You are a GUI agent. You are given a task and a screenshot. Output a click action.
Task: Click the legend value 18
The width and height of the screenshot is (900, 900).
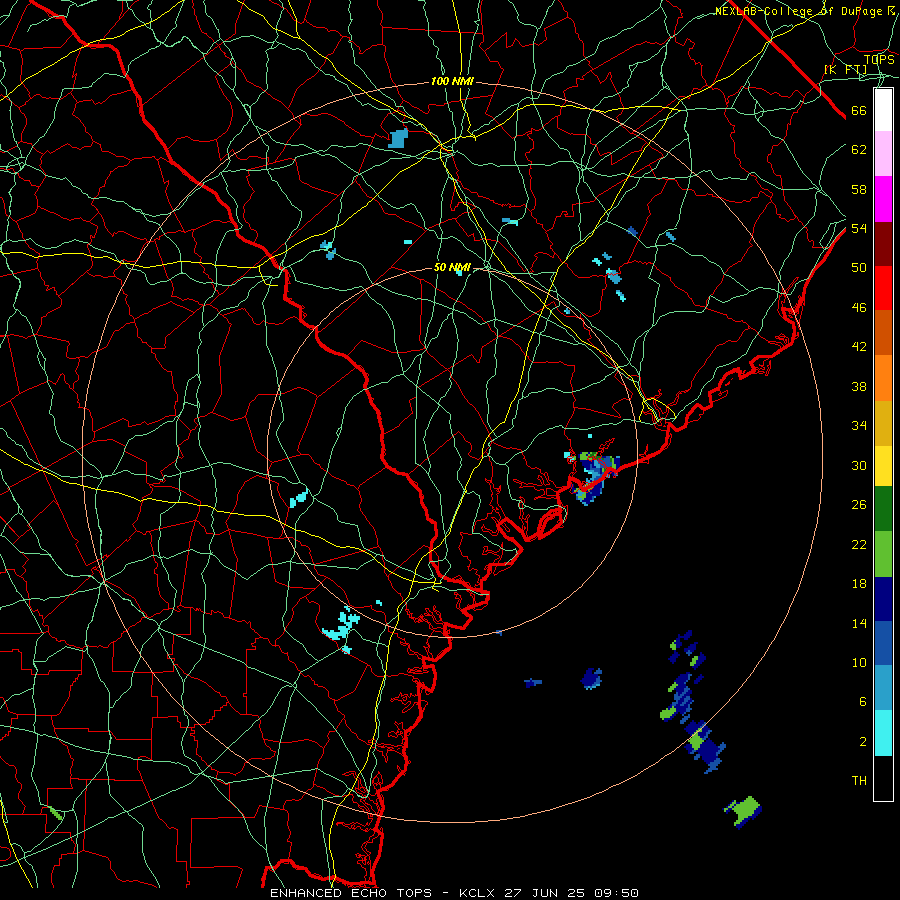pos(859,584)
